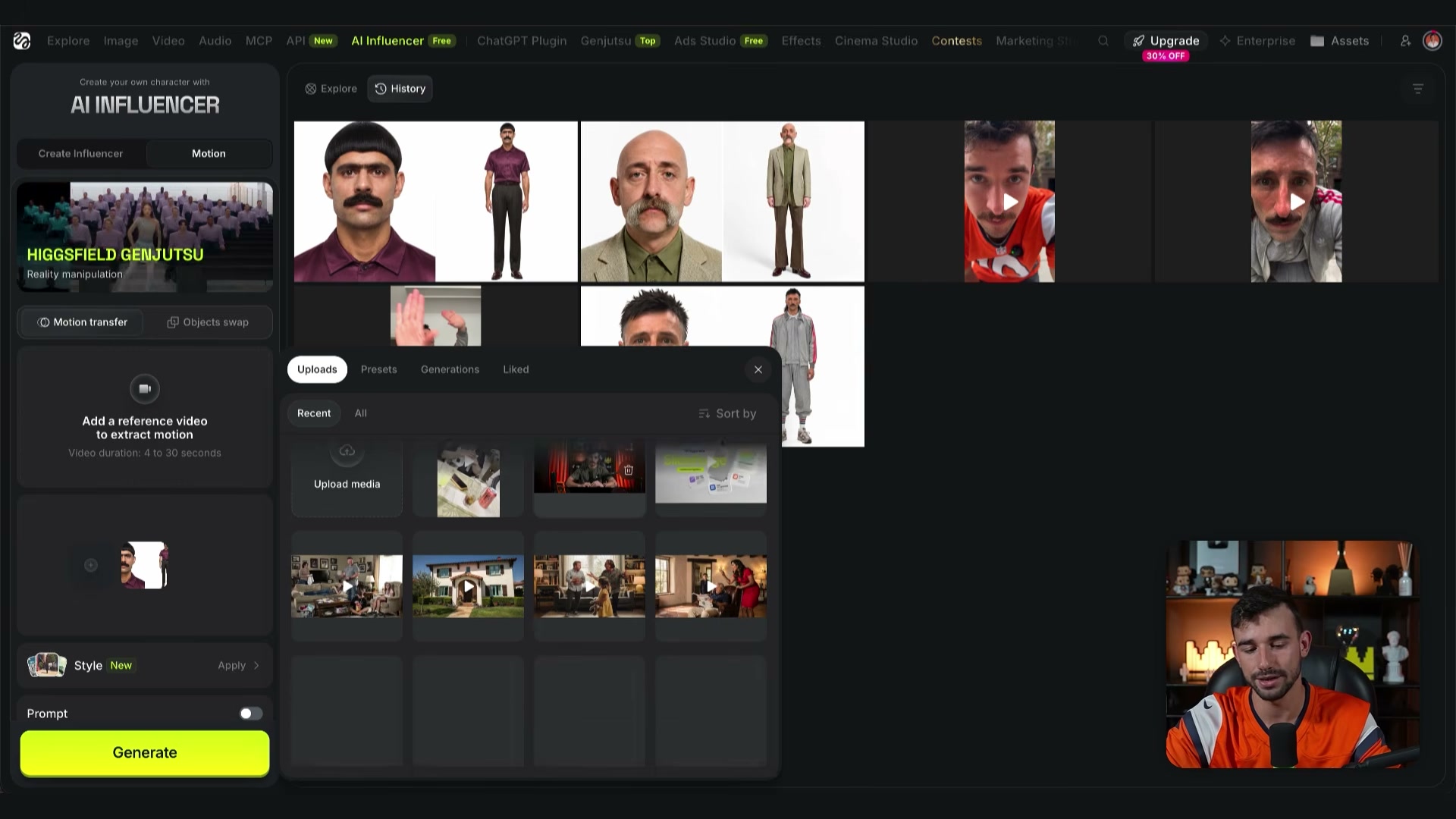Image resolution: width=1456 pixels, height=819 pixels.
Task: Filter uploads by All
Action: tap(361, 413)
